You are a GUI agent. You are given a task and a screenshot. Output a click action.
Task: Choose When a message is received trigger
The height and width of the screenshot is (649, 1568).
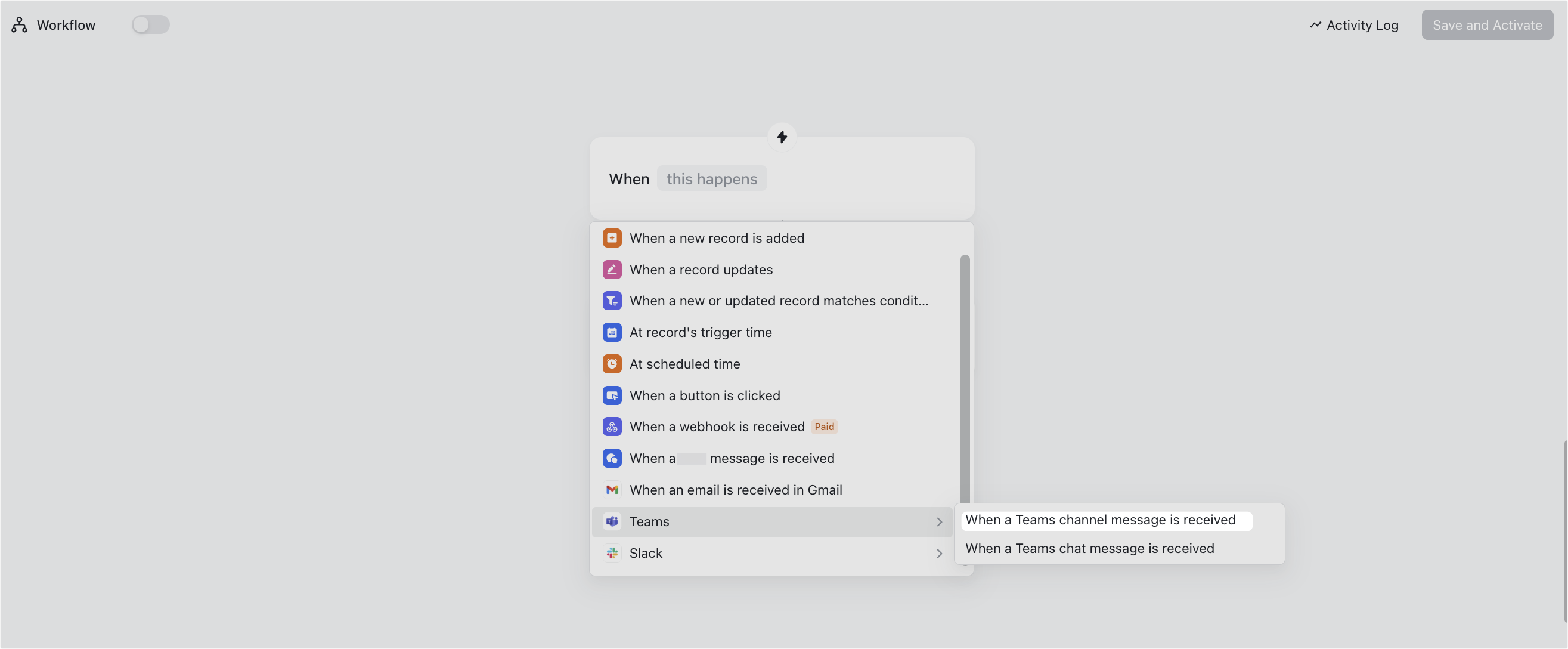(x=731, y=459)
